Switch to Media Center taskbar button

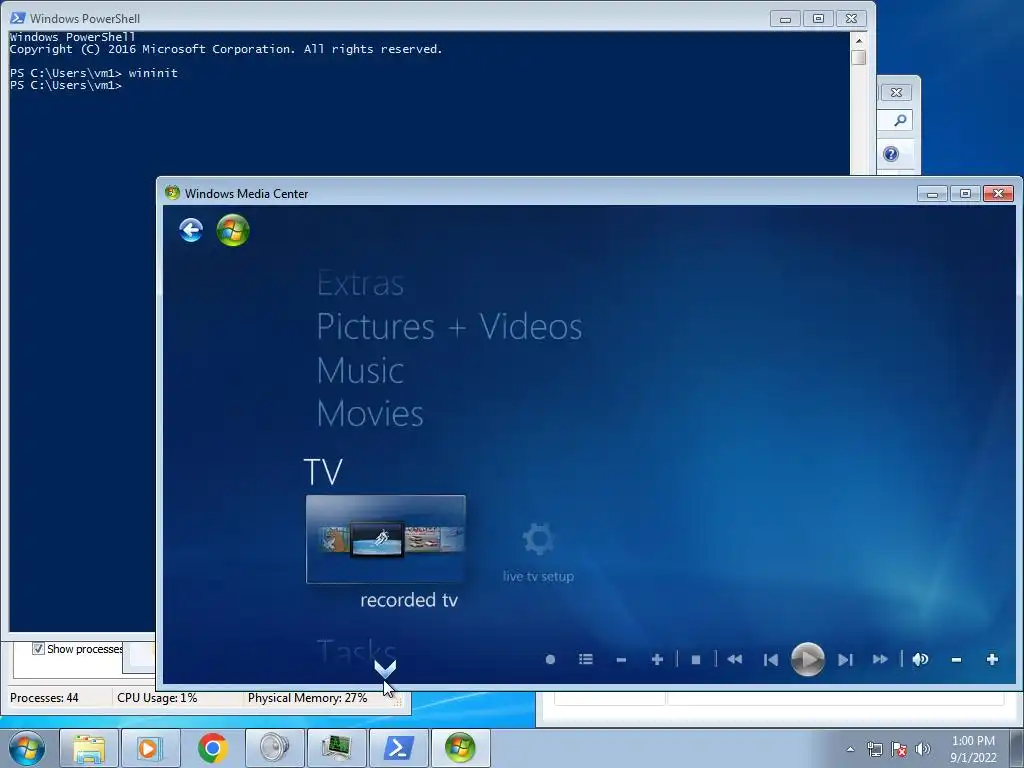(x=460, y=748)
